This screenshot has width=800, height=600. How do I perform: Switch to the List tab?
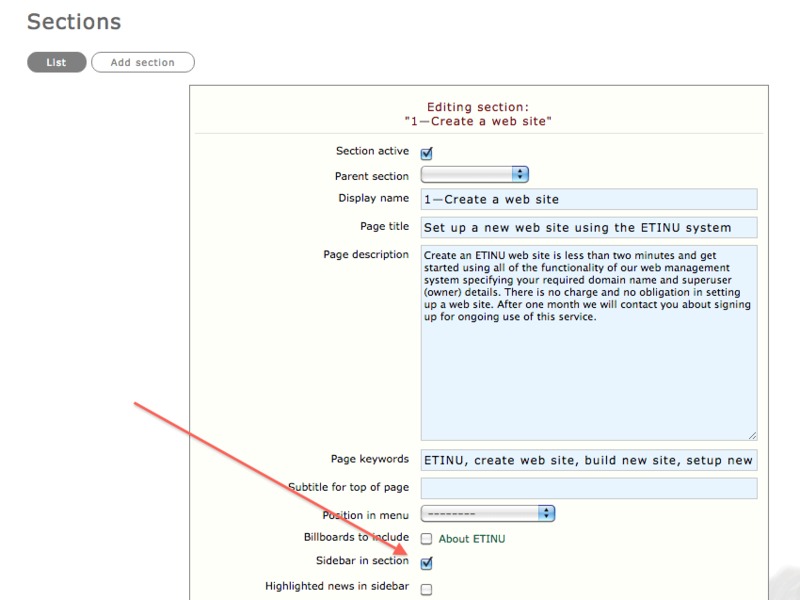pyautogui.click(x=56, y=62)
